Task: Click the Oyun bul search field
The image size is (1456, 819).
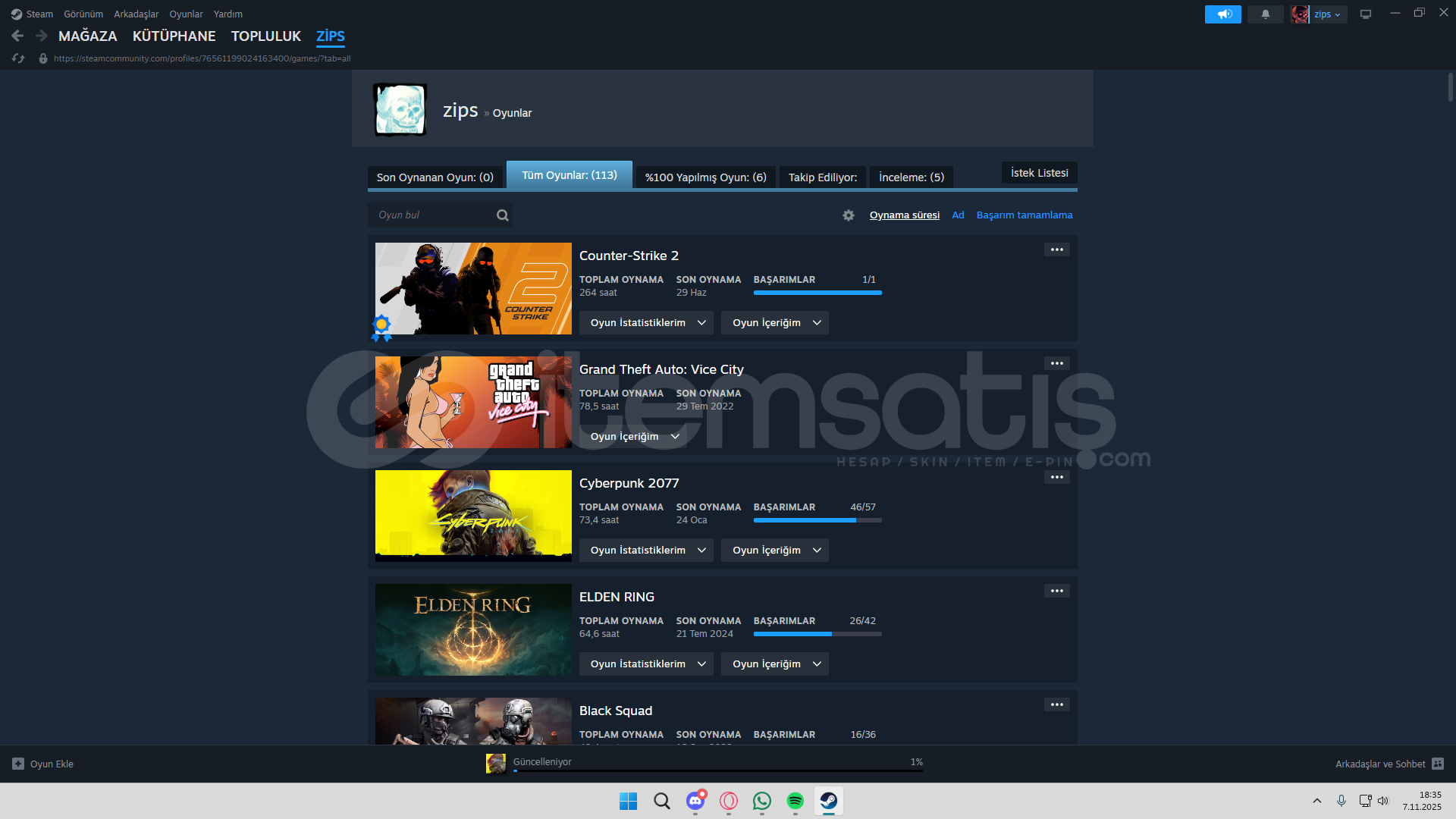Action: pos(432,215)
